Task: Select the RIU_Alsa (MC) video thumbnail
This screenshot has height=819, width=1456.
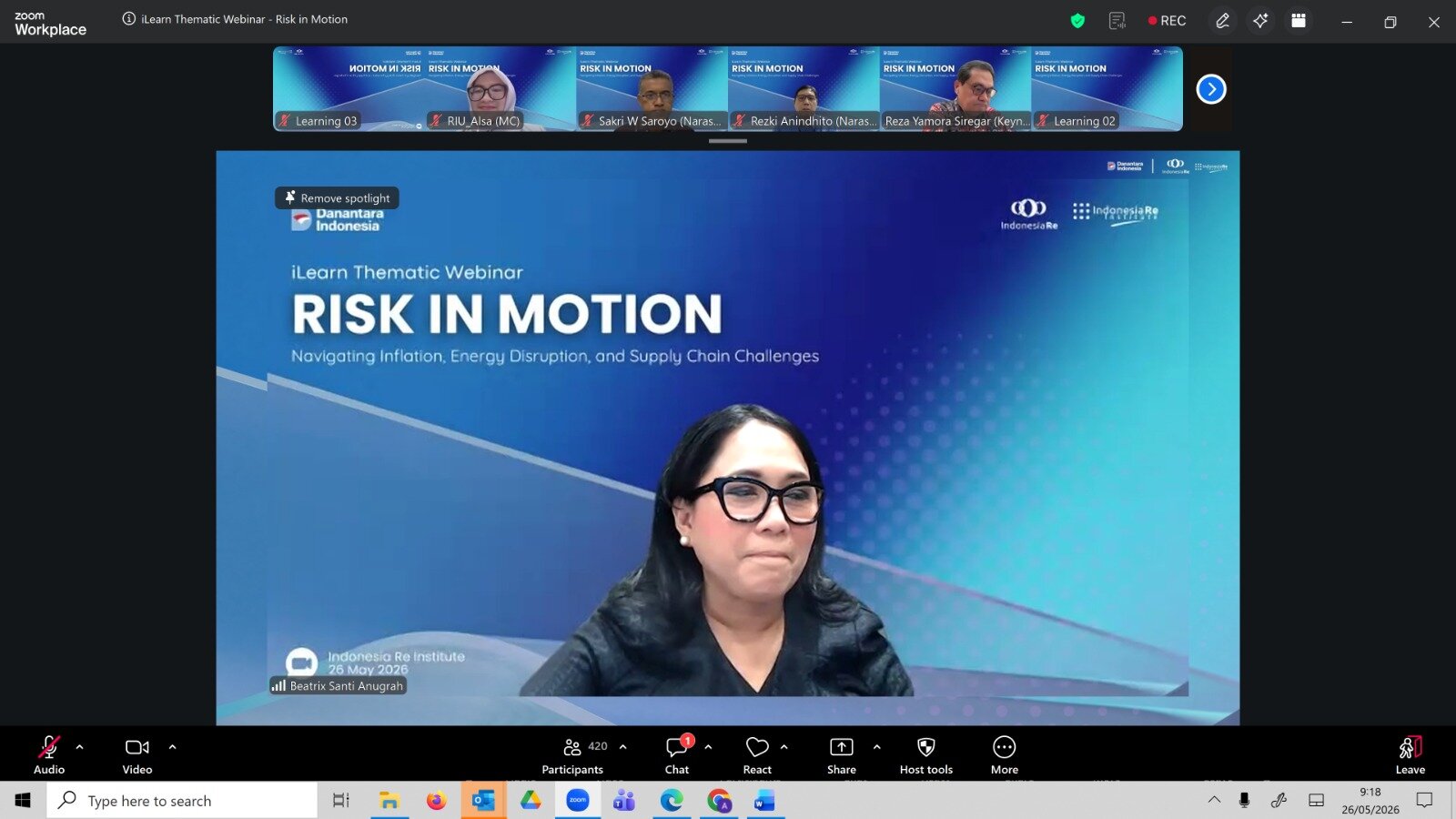Action: [500, 89]
